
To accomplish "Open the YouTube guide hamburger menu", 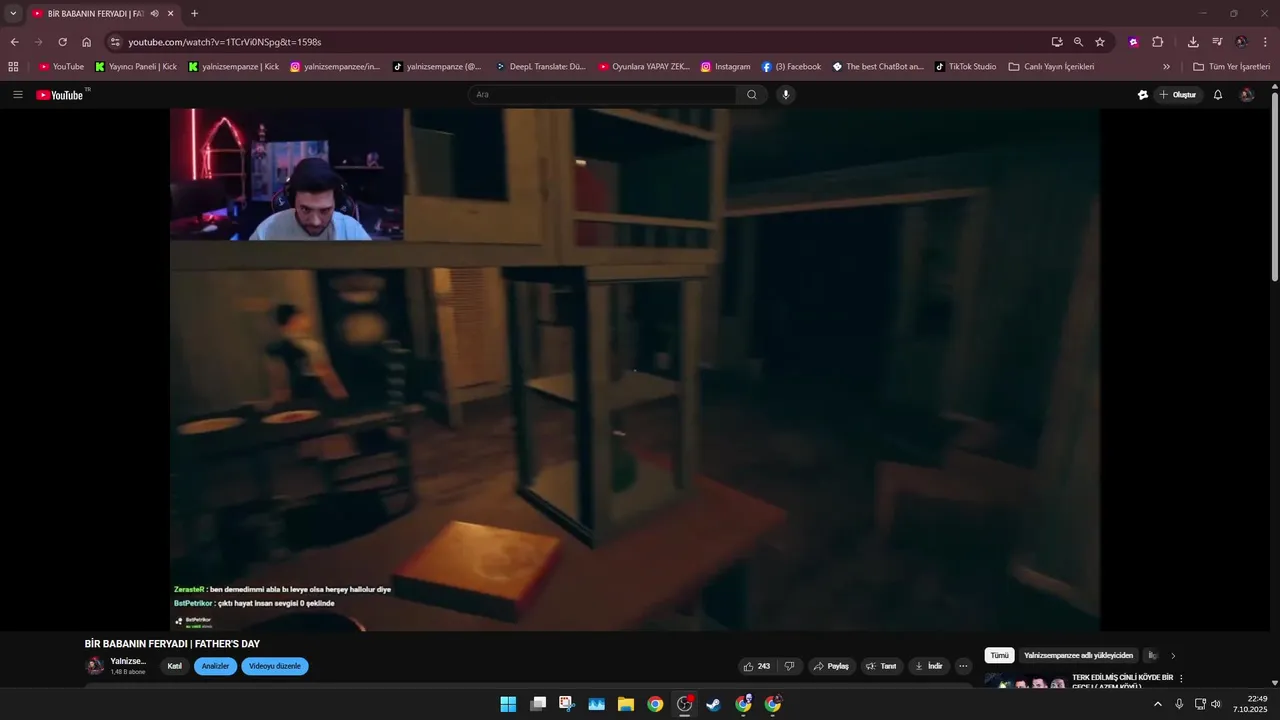I will (18, 95).
